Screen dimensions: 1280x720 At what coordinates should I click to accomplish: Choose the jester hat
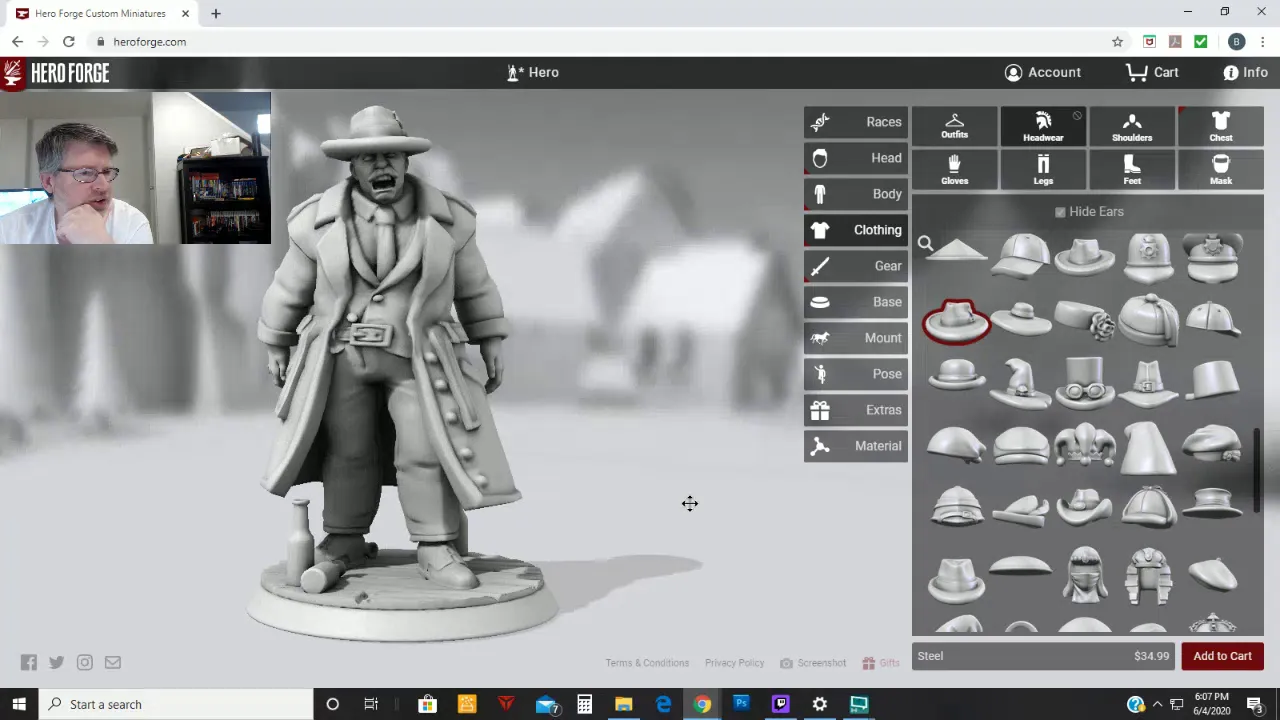[x=1085, y=444]
